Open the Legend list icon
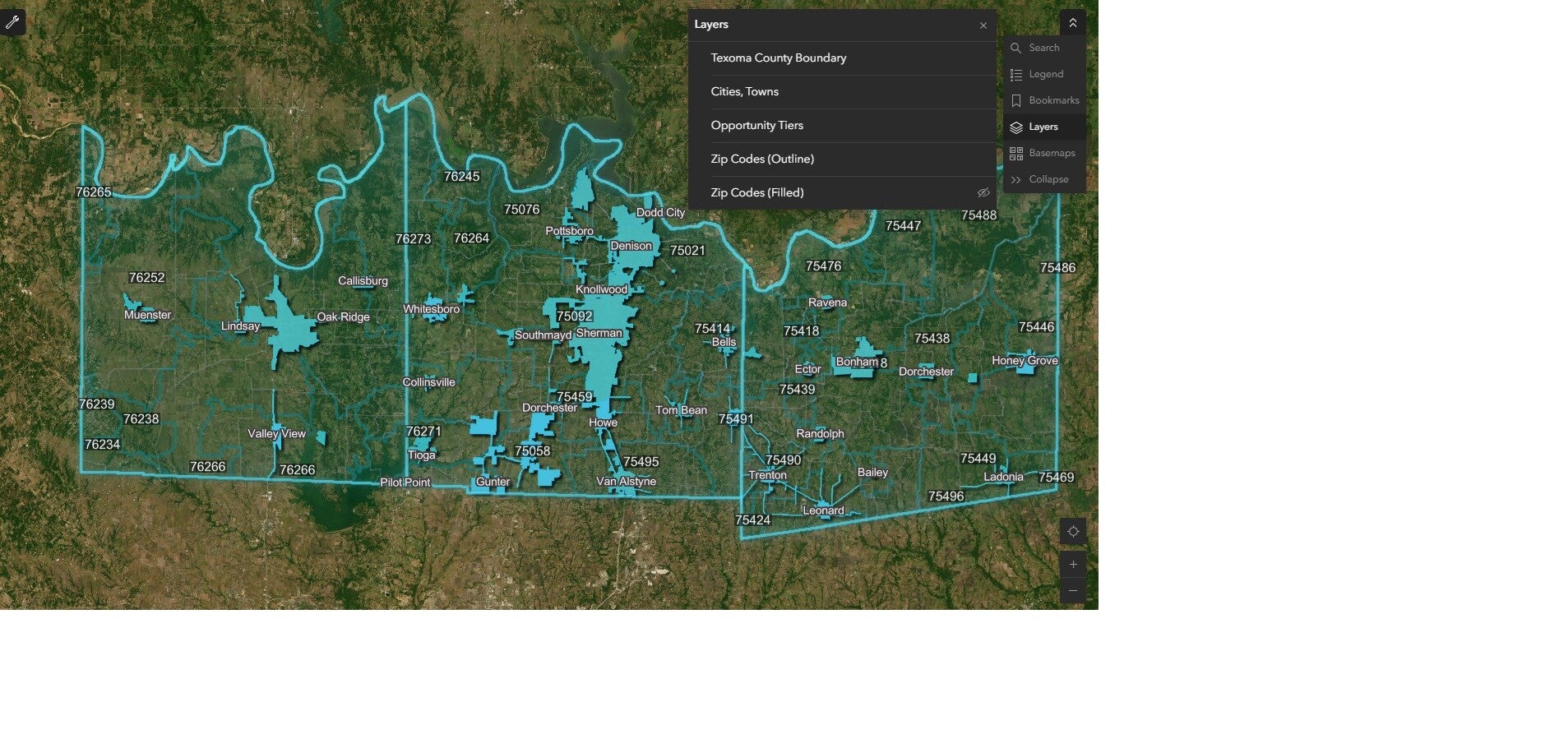 click(1016, 75)
